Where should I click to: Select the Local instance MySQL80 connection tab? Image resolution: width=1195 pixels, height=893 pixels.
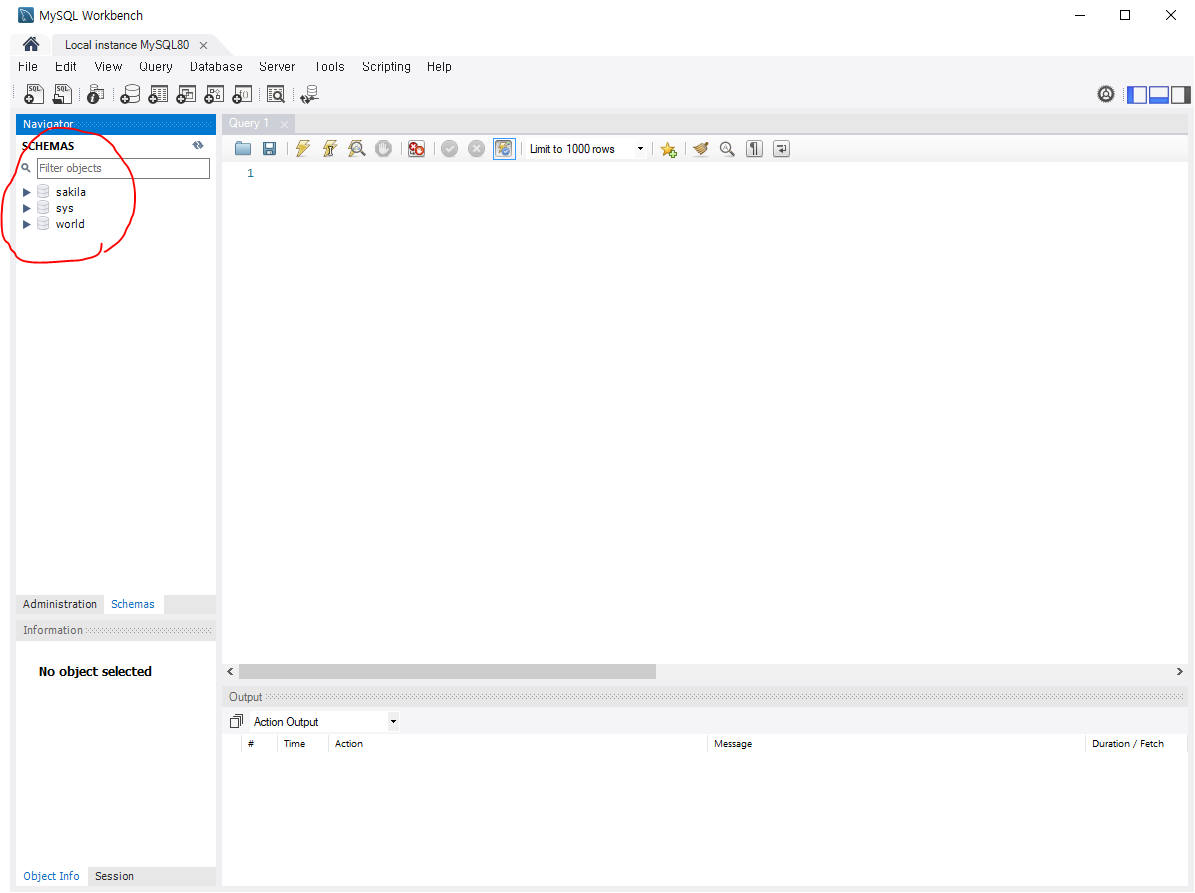coord(127,45)
